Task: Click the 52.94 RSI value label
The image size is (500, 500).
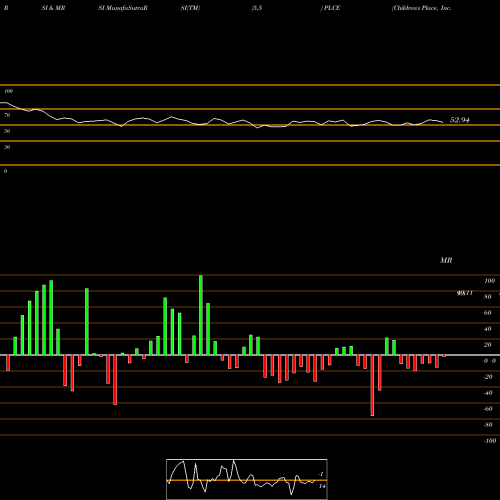Action: 459,120
